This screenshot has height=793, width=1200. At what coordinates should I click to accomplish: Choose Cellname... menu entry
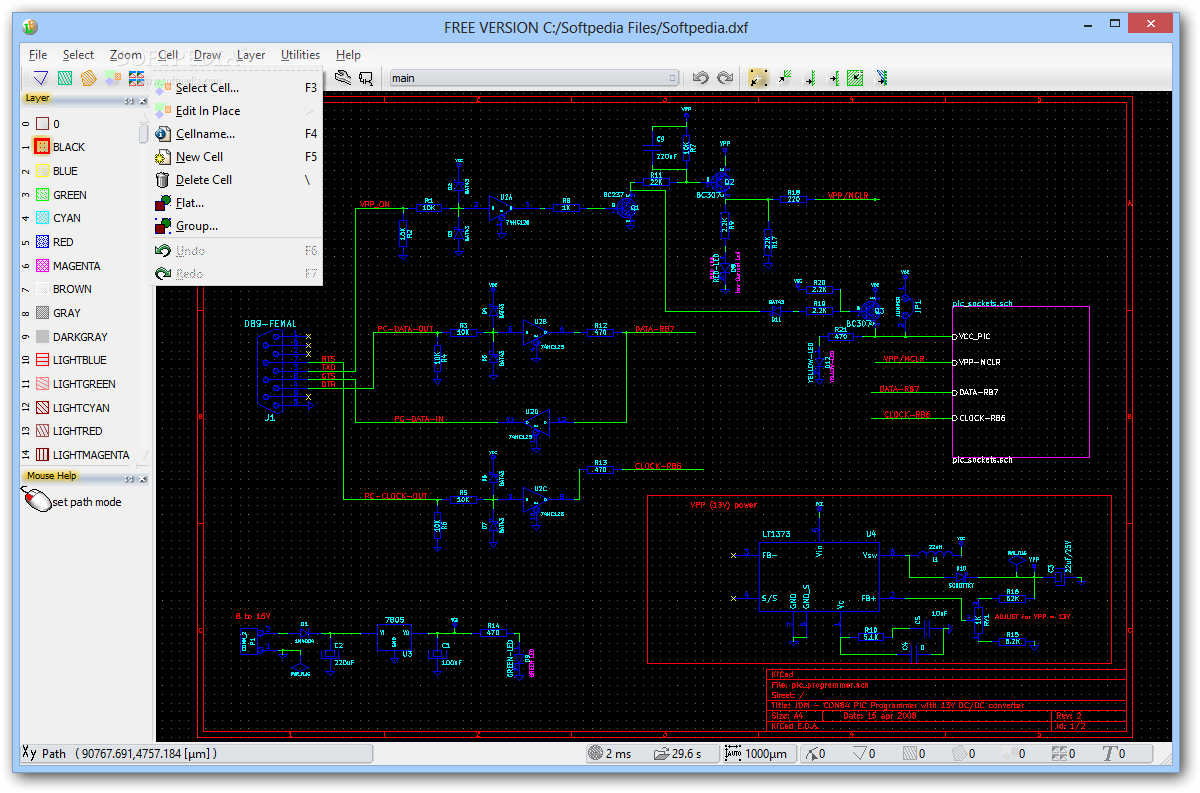tap(237, 134)
